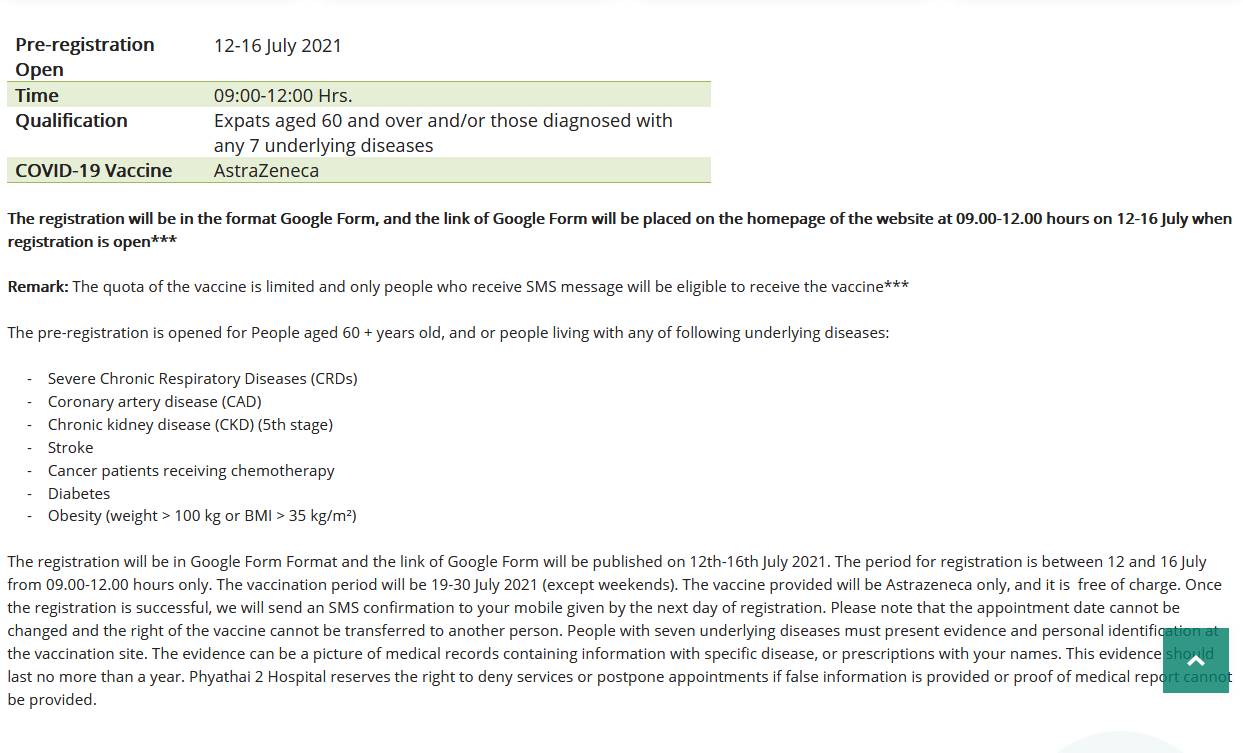Screen dimensions: 1243x753
Task: Click the "Diabetes" list item
Action: point(79,494)
